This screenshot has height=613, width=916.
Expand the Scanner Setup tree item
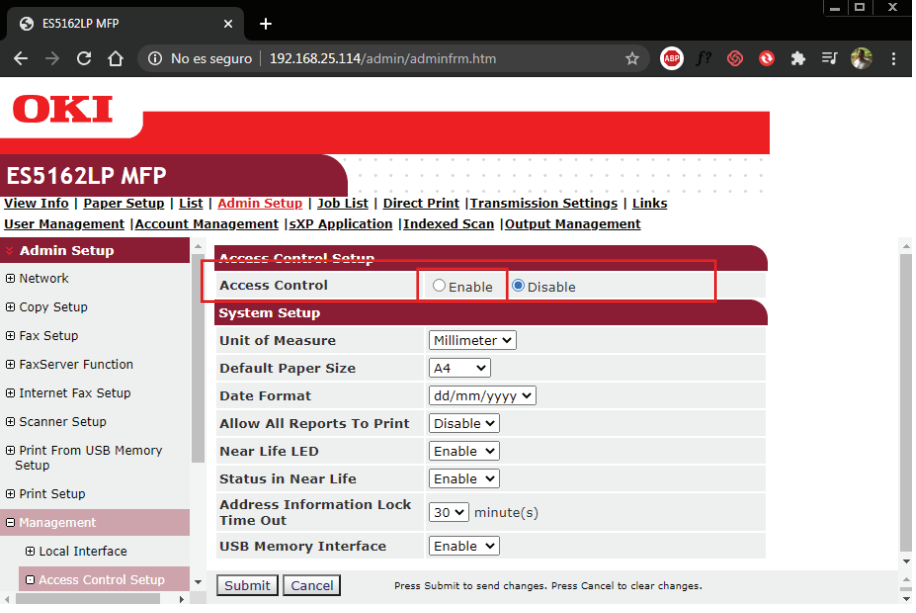[x=11, y=422]
